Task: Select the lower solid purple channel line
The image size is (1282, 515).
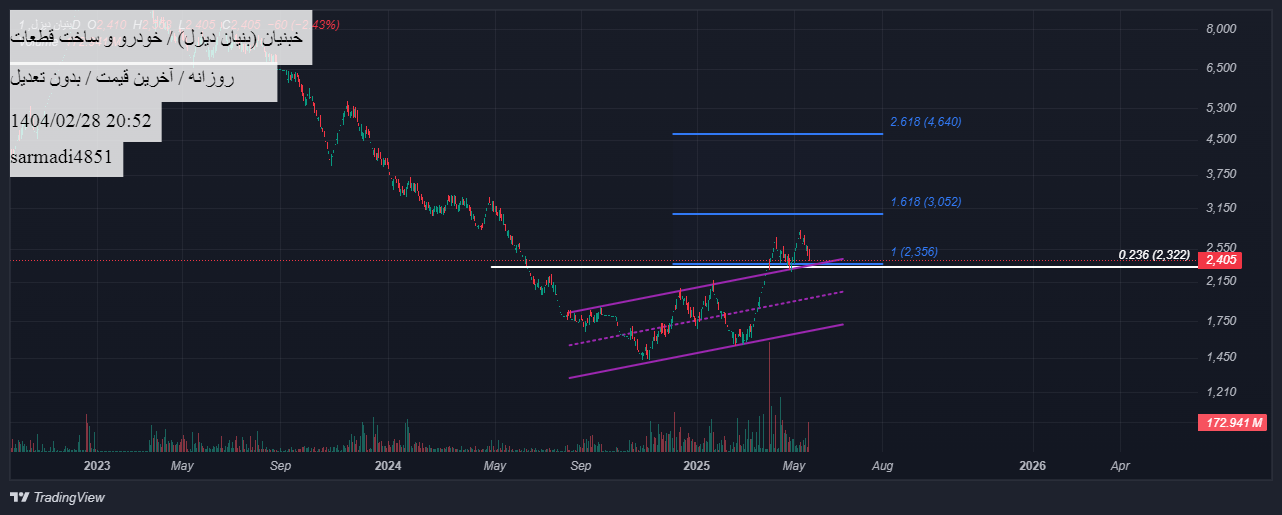Action: point(700,351)
